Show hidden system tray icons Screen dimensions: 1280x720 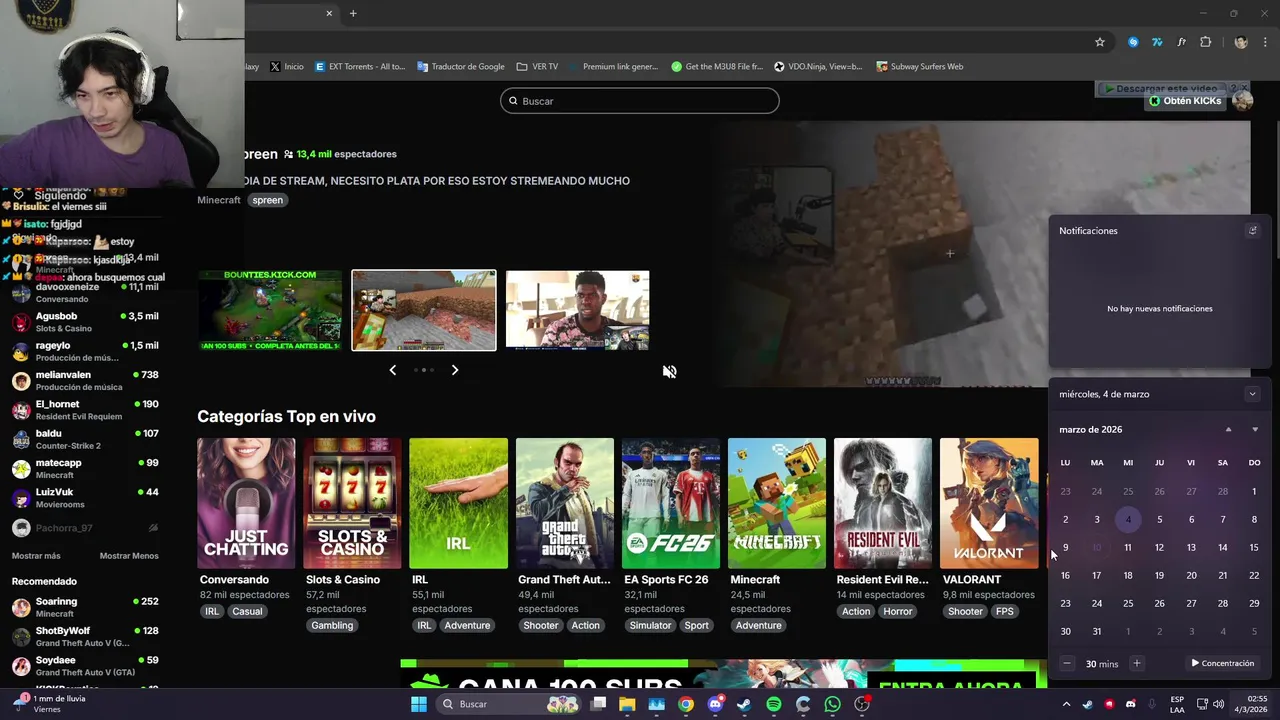click(1066, 704)
